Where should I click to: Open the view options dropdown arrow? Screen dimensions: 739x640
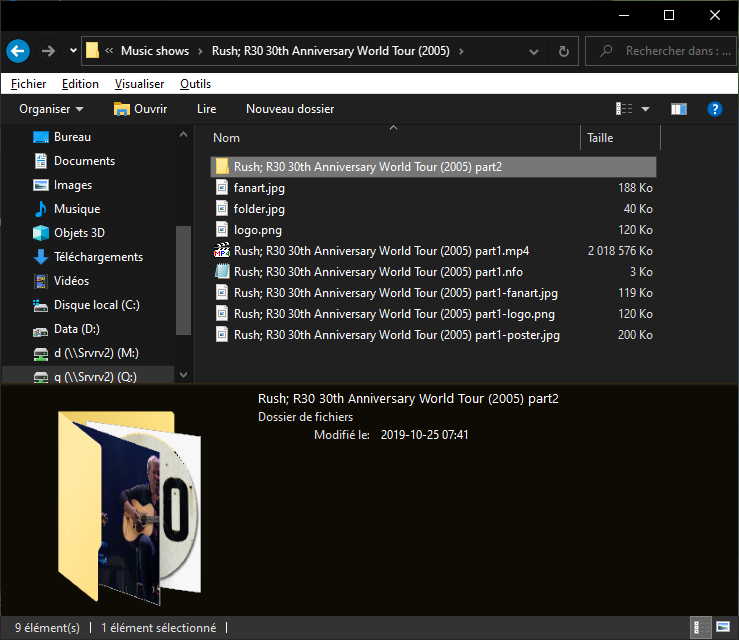pos(645,109)
